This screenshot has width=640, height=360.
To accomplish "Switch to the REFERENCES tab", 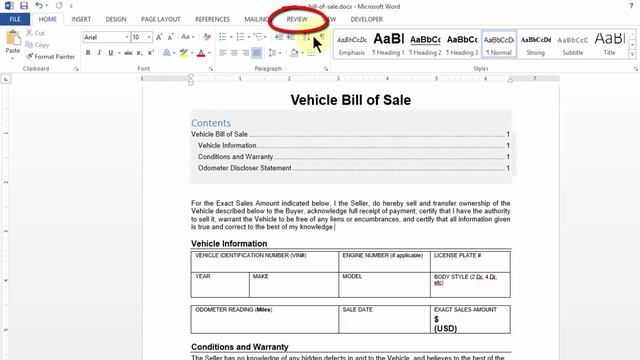I will click(x=212, y=19).
